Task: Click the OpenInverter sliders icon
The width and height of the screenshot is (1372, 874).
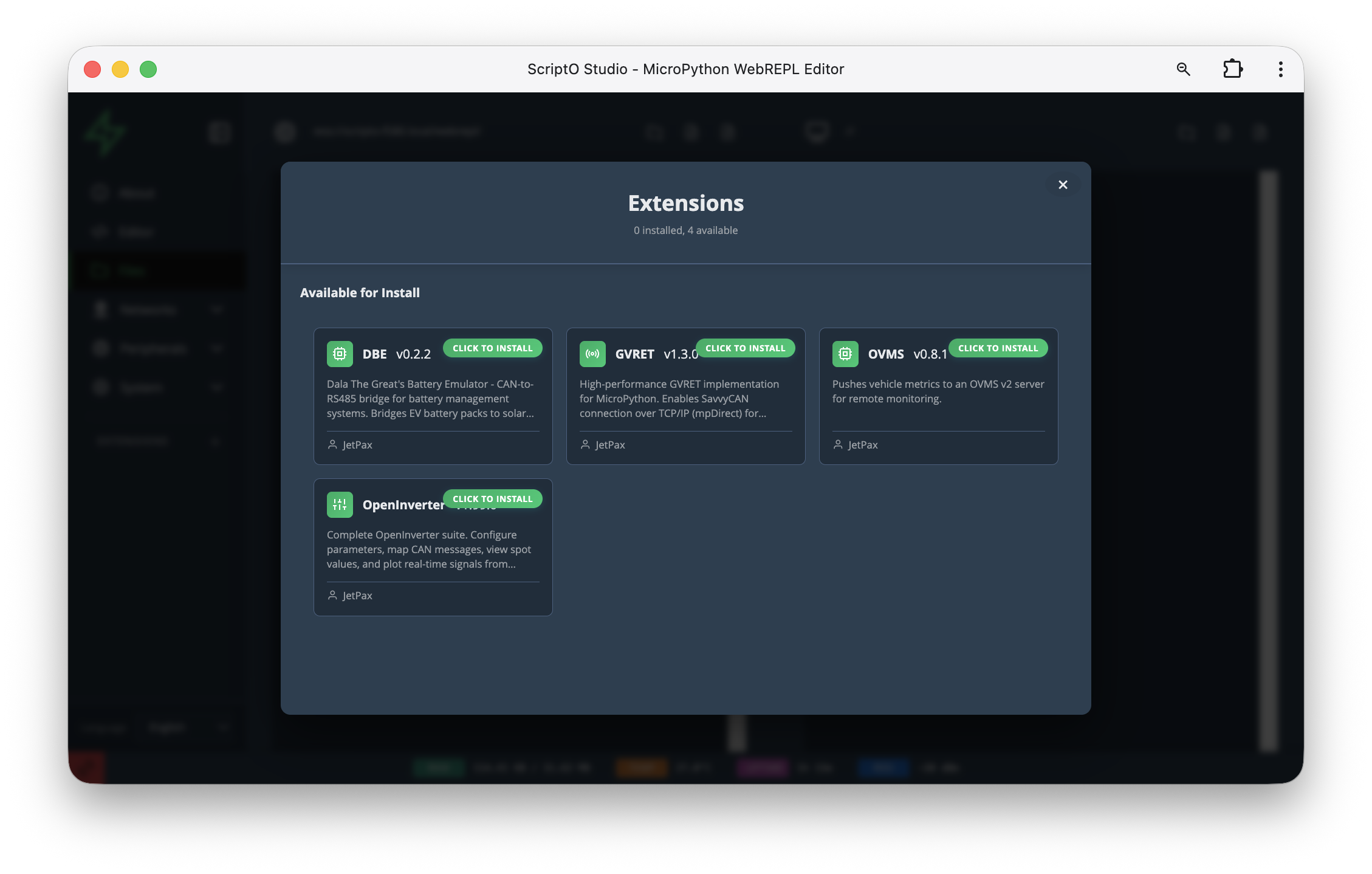Action: pos(340,504)
